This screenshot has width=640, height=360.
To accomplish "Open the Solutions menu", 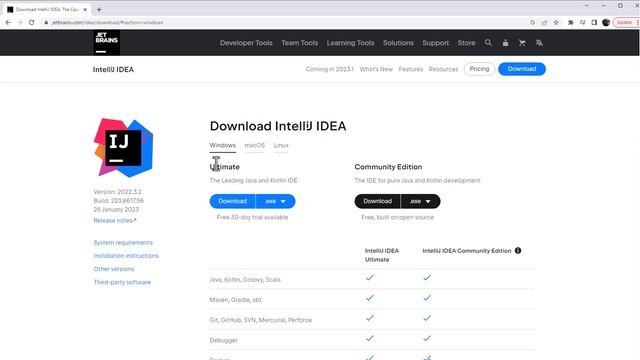I will [x=398, y=42].
